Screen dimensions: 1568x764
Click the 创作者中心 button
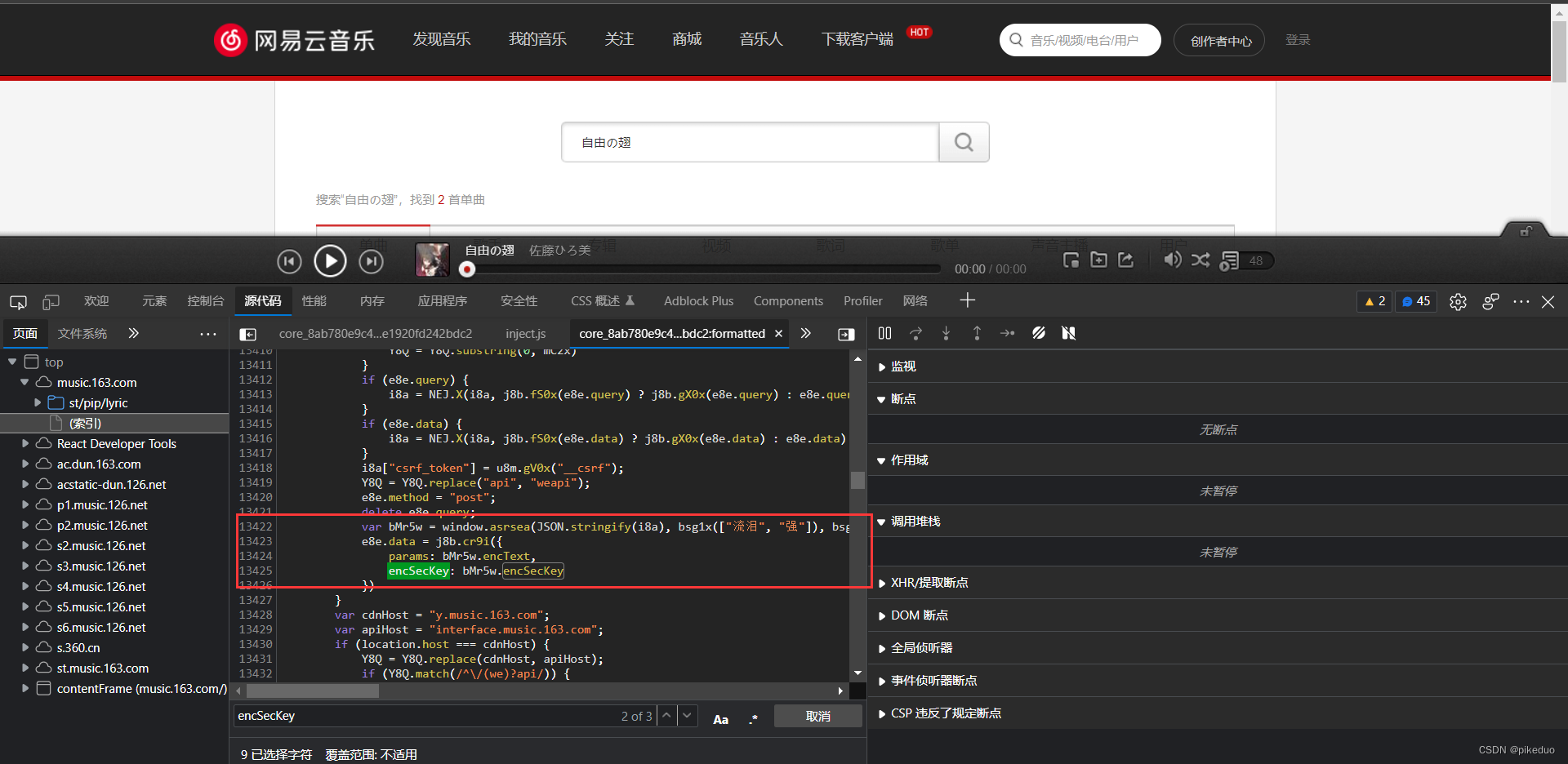(x=1220, y=41)
